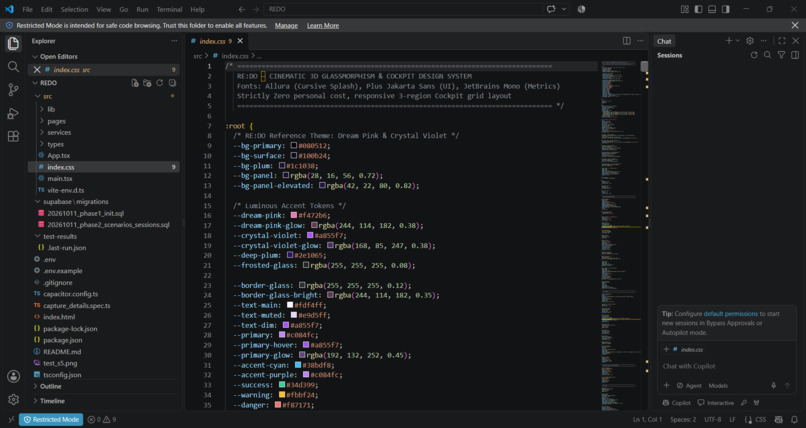Viewport: 806px width, 428px height.
Task: Go back using navigation arrow
Action: coord(242,9)
